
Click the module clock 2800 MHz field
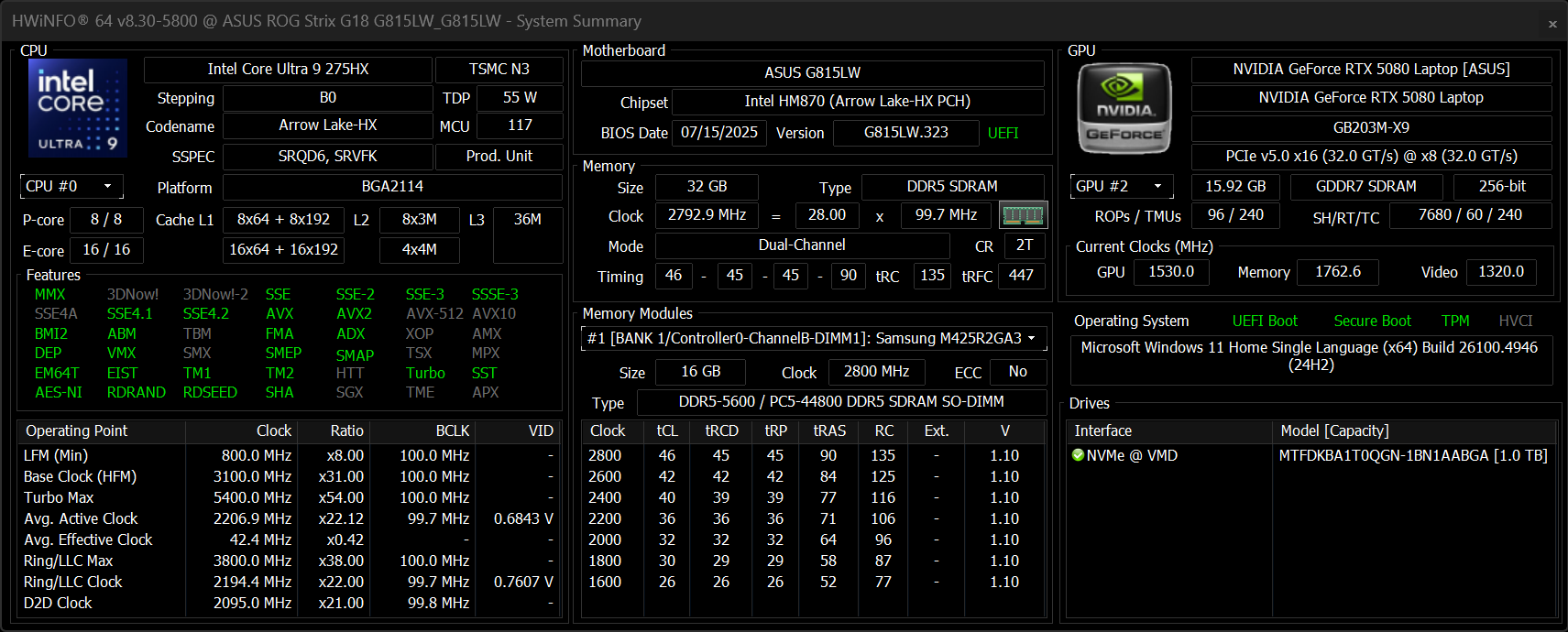(876, 372)
